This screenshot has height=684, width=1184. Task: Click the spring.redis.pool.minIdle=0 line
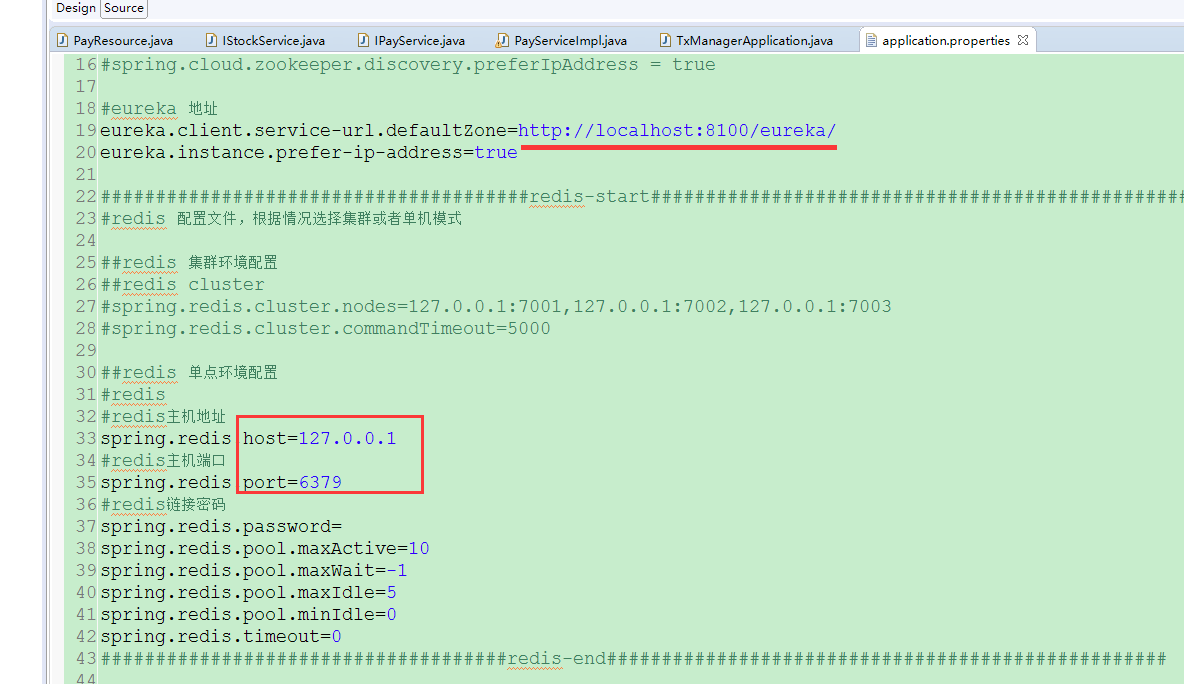pyautogui.click(x=248, y=615)
